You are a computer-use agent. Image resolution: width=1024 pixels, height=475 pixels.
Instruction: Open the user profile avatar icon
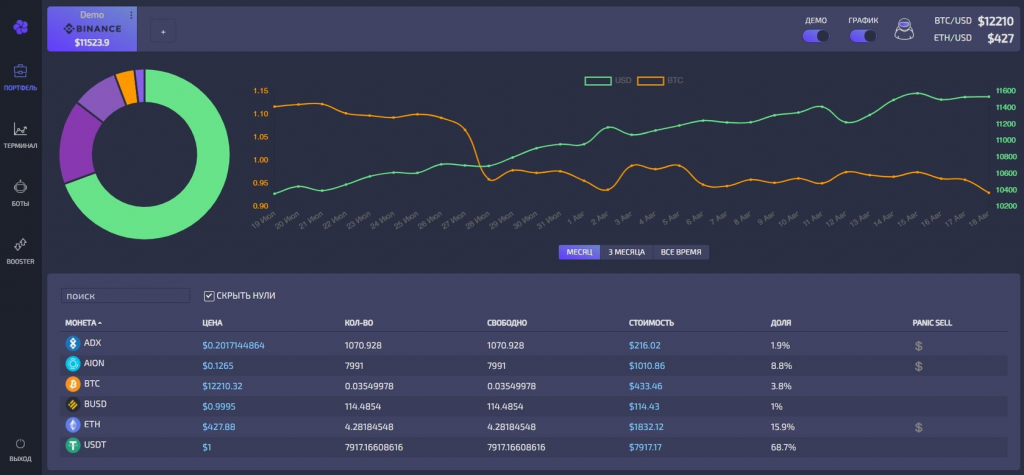[x=906, y=29]
